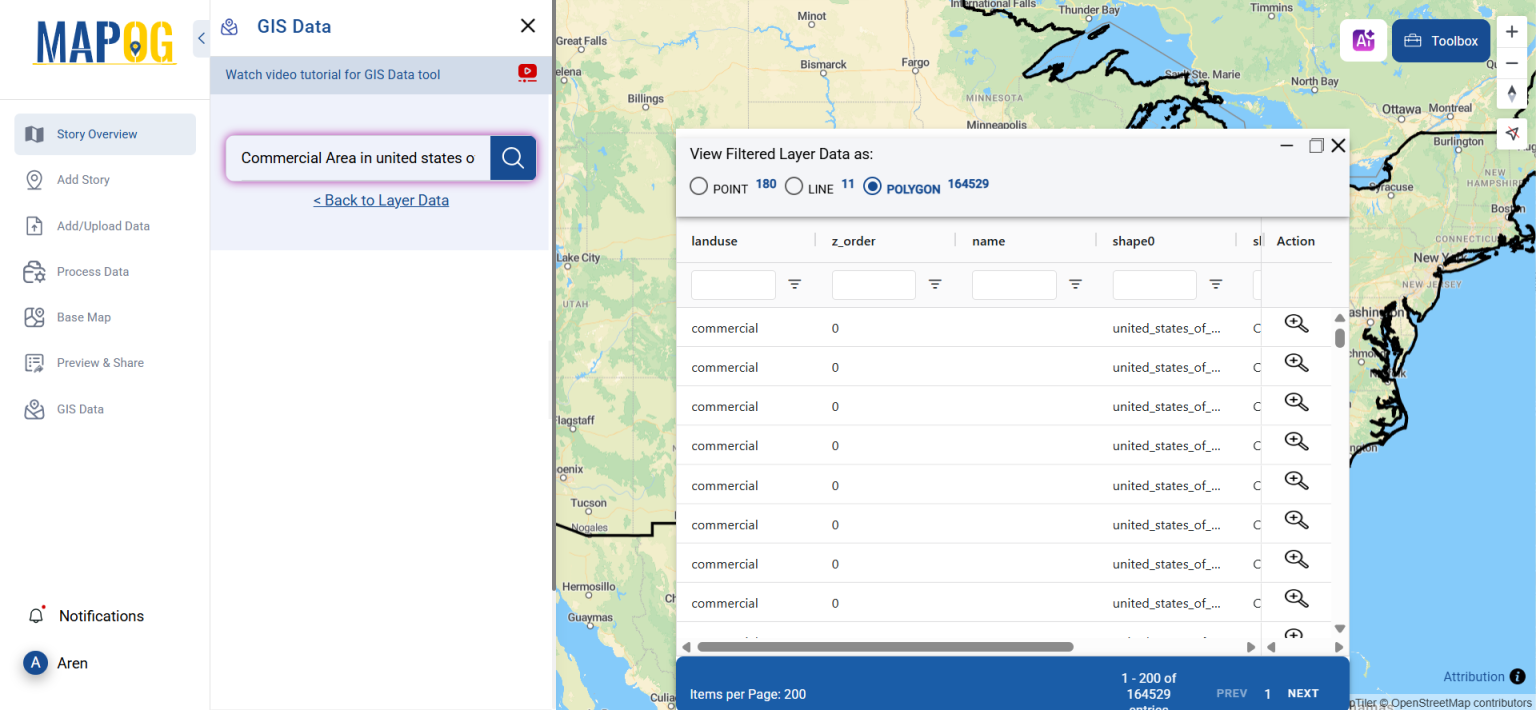Screen dimensions: 1536x710
Task: Click the YouTube video tutorial icon
Action: pyautogui.click(x=527, y=73)
